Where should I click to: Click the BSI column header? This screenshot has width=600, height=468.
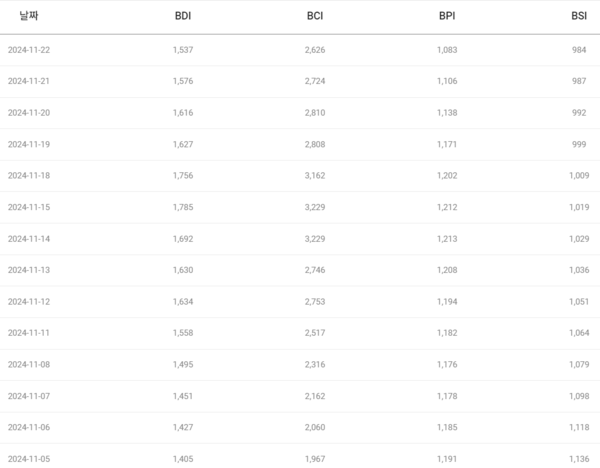(580, 16)
